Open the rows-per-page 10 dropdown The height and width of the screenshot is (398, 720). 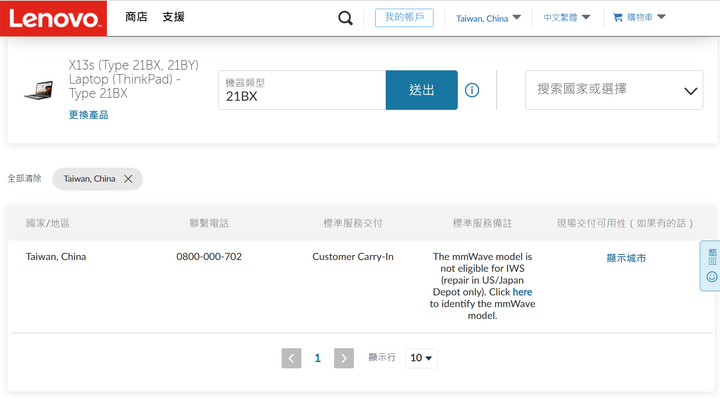point(421,358)
